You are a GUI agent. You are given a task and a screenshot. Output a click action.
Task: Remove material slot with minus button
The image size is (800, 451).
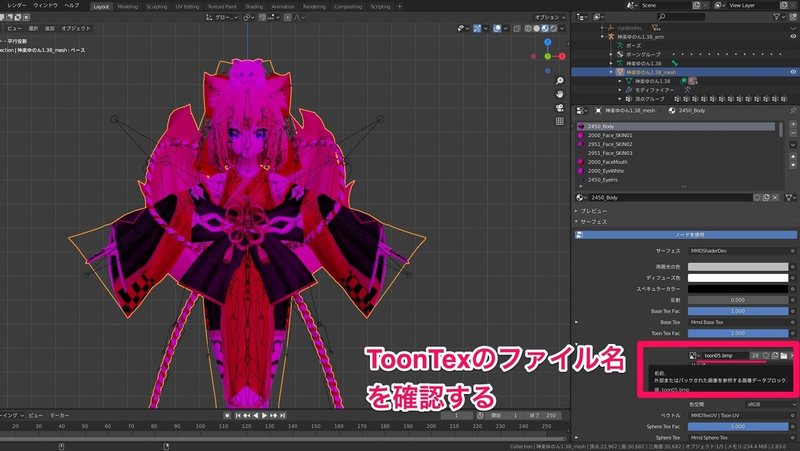click(x=793, y=133)
